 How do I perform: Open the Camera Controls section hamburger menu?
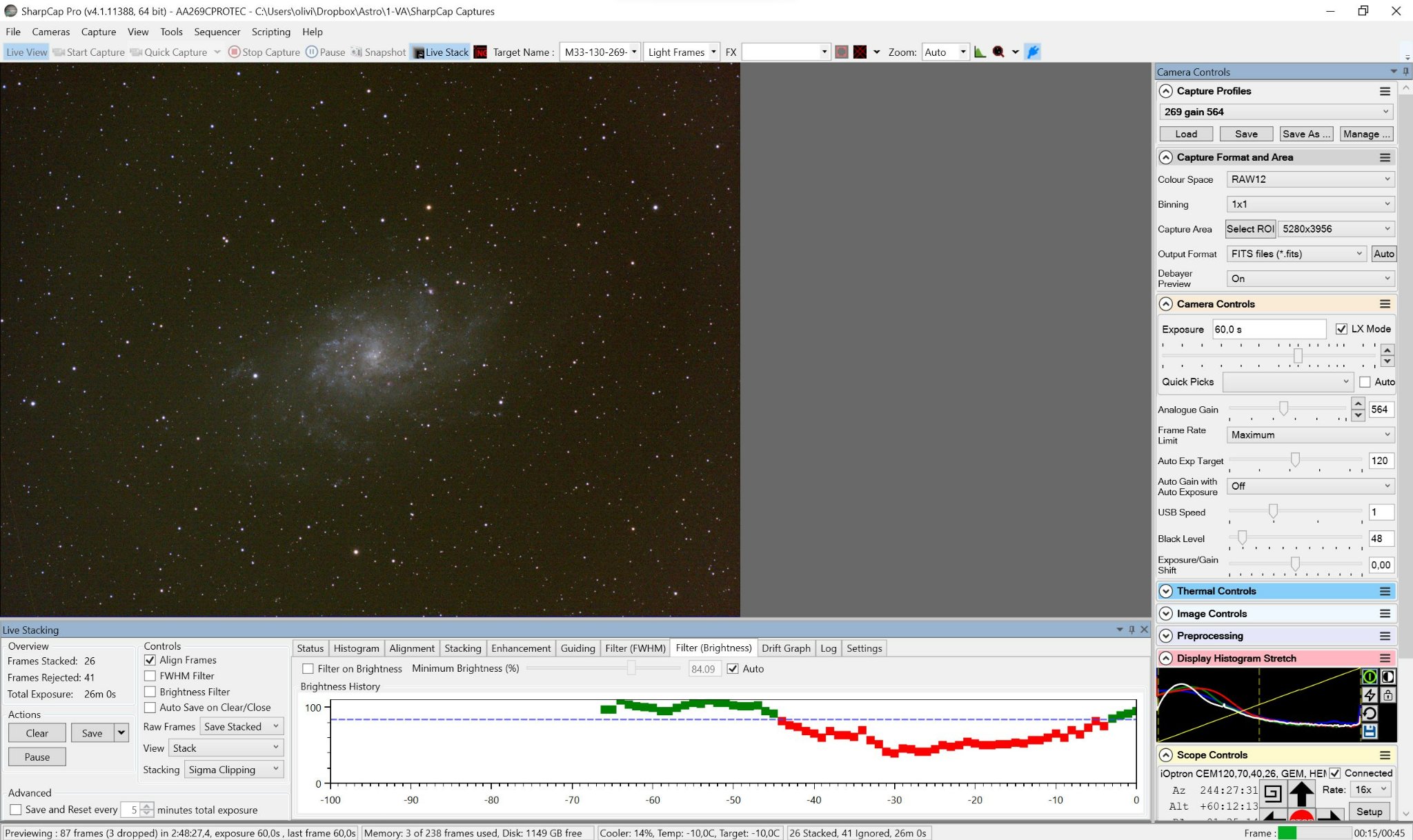point(1385,304)
